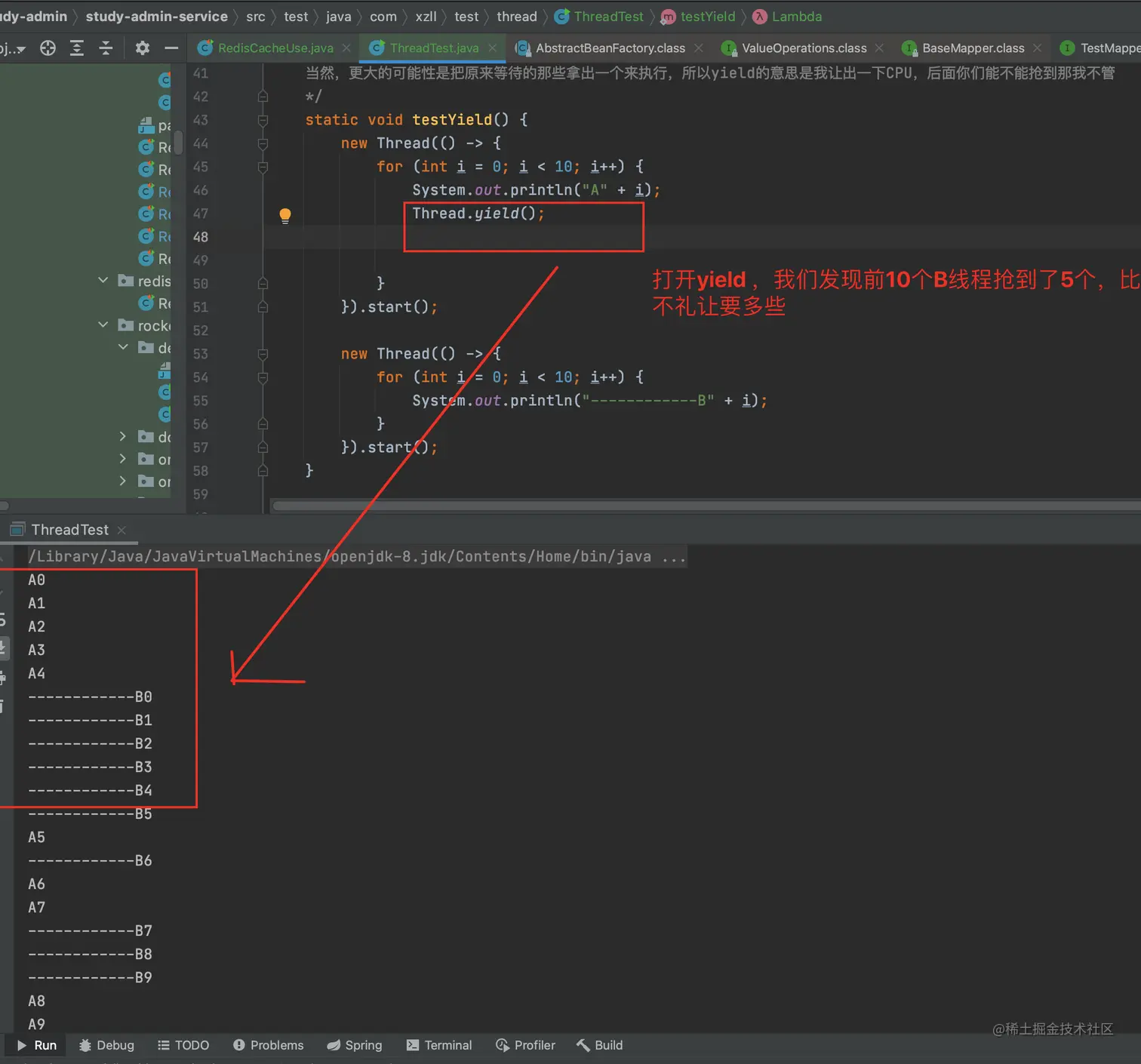The width and height of the screenshot is (1141, 1064).
Task: Click console output line A0
Action: 37,580
